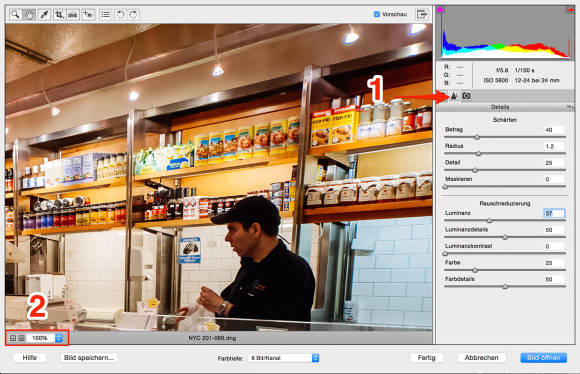Click the Luminanz value field showing 37

(x=554, y=213)
